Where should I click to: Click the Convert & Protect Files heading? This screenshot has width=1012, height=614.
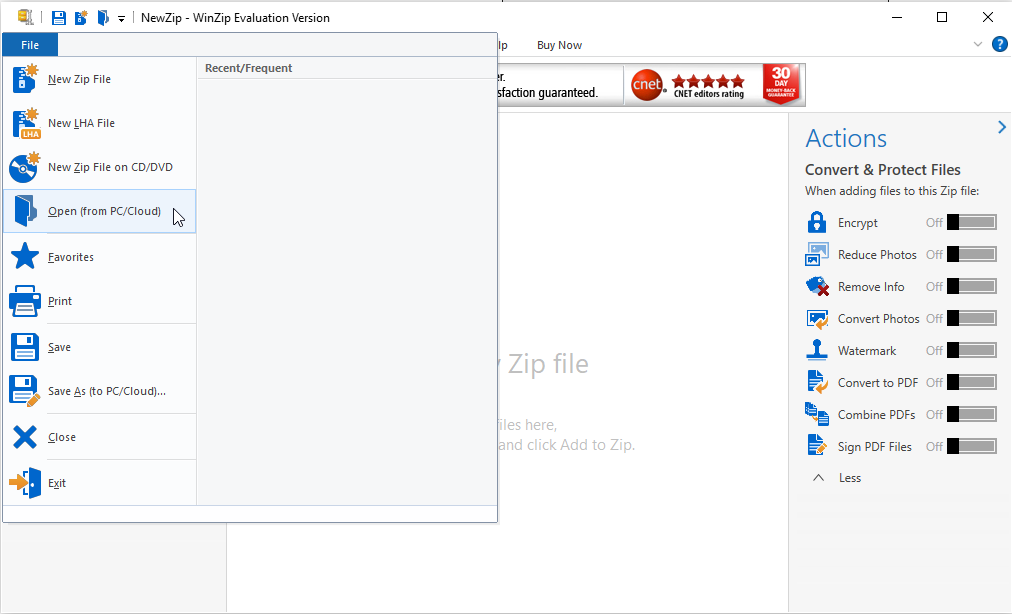882,170
